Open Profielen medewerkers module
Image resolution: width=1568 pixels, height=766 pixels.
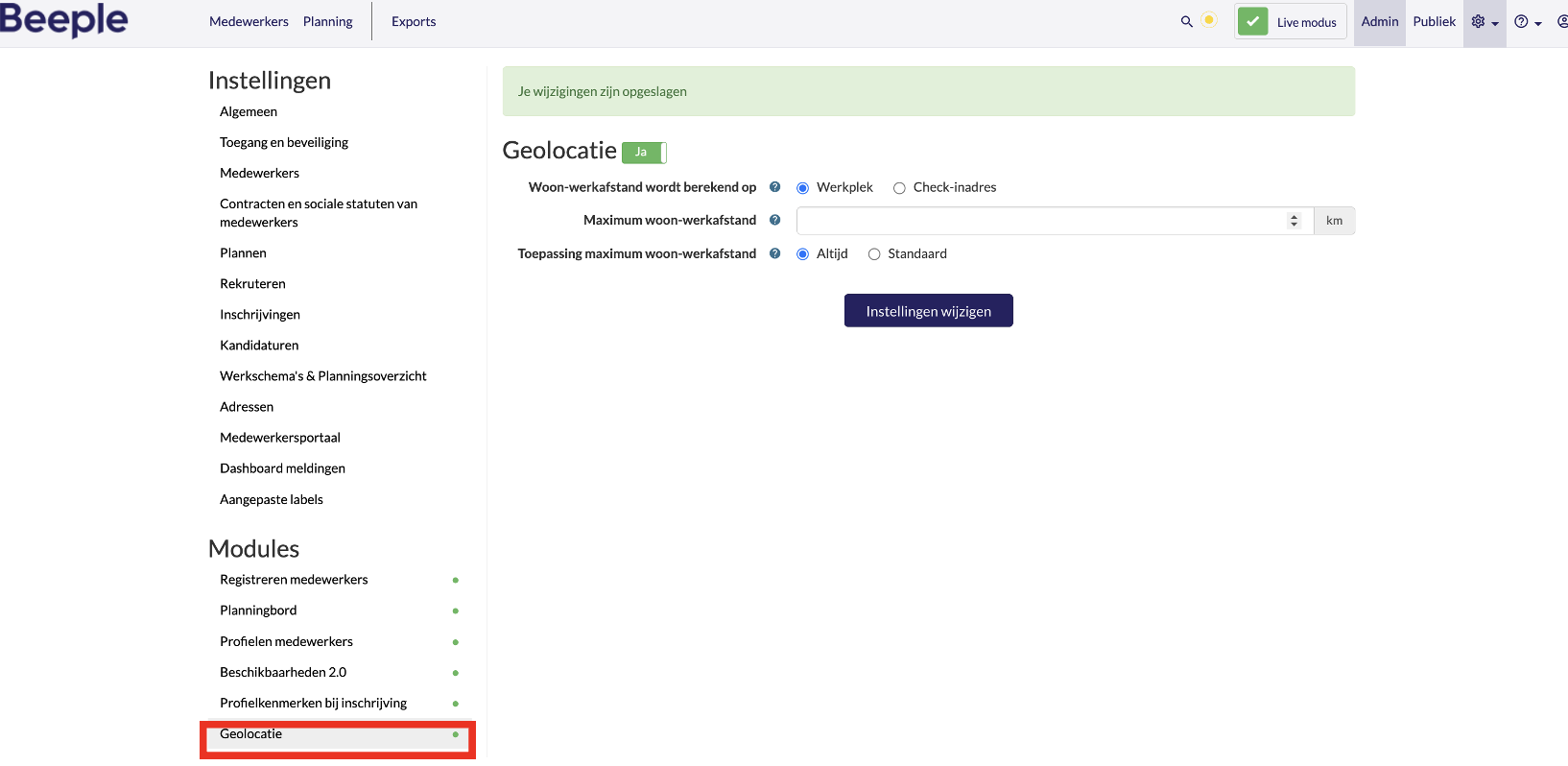pyautogui.click(x=286, y=641)
